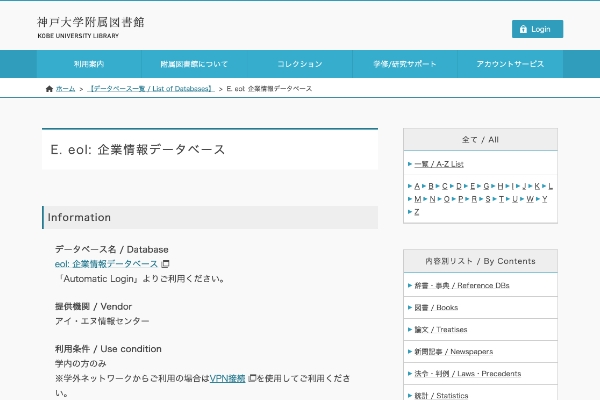Select letter E in the index
600x400 pixels.
(473, 186)
